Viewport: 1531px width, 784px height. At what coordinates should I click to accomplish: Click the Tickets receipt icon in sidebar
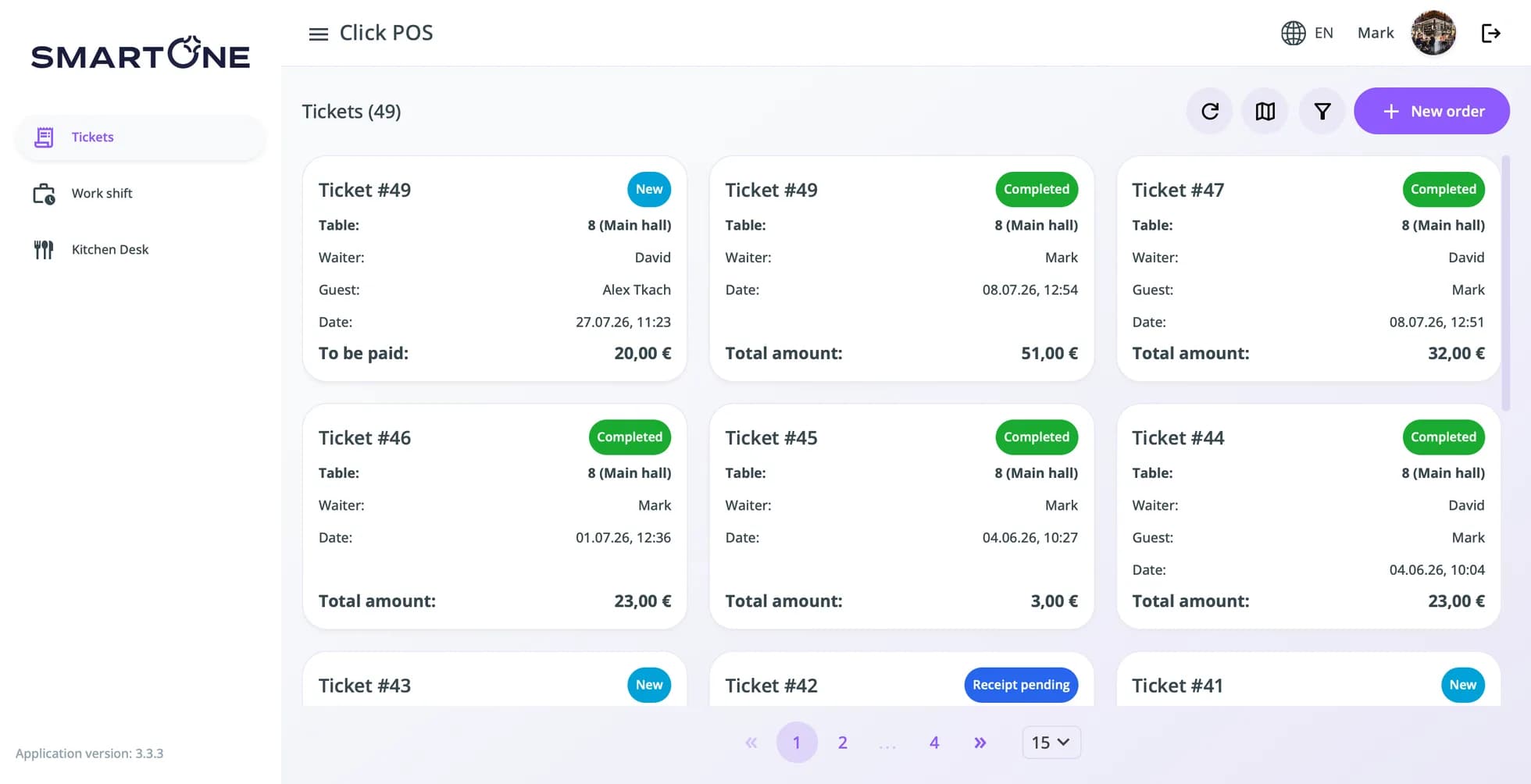click(x=44, y=137)
